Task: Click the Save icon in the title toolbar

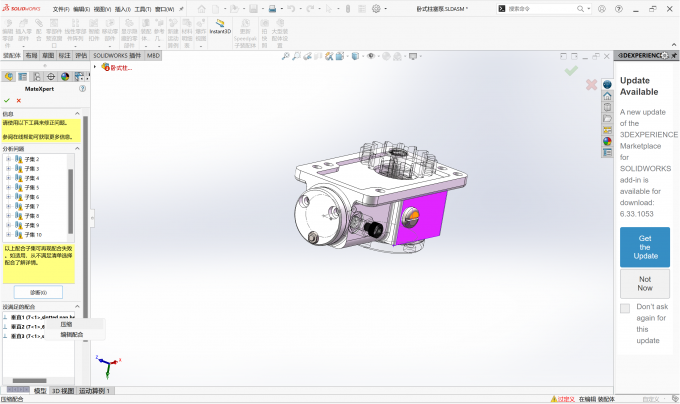Action: [253, 9]
